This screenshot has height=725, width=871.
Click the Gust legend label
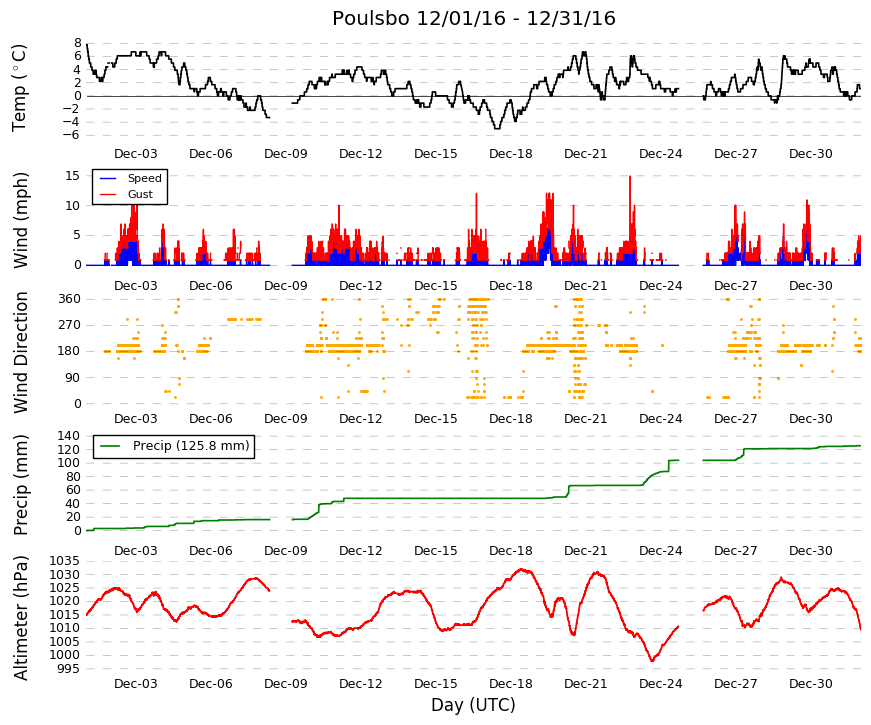[x=140, y=194]
